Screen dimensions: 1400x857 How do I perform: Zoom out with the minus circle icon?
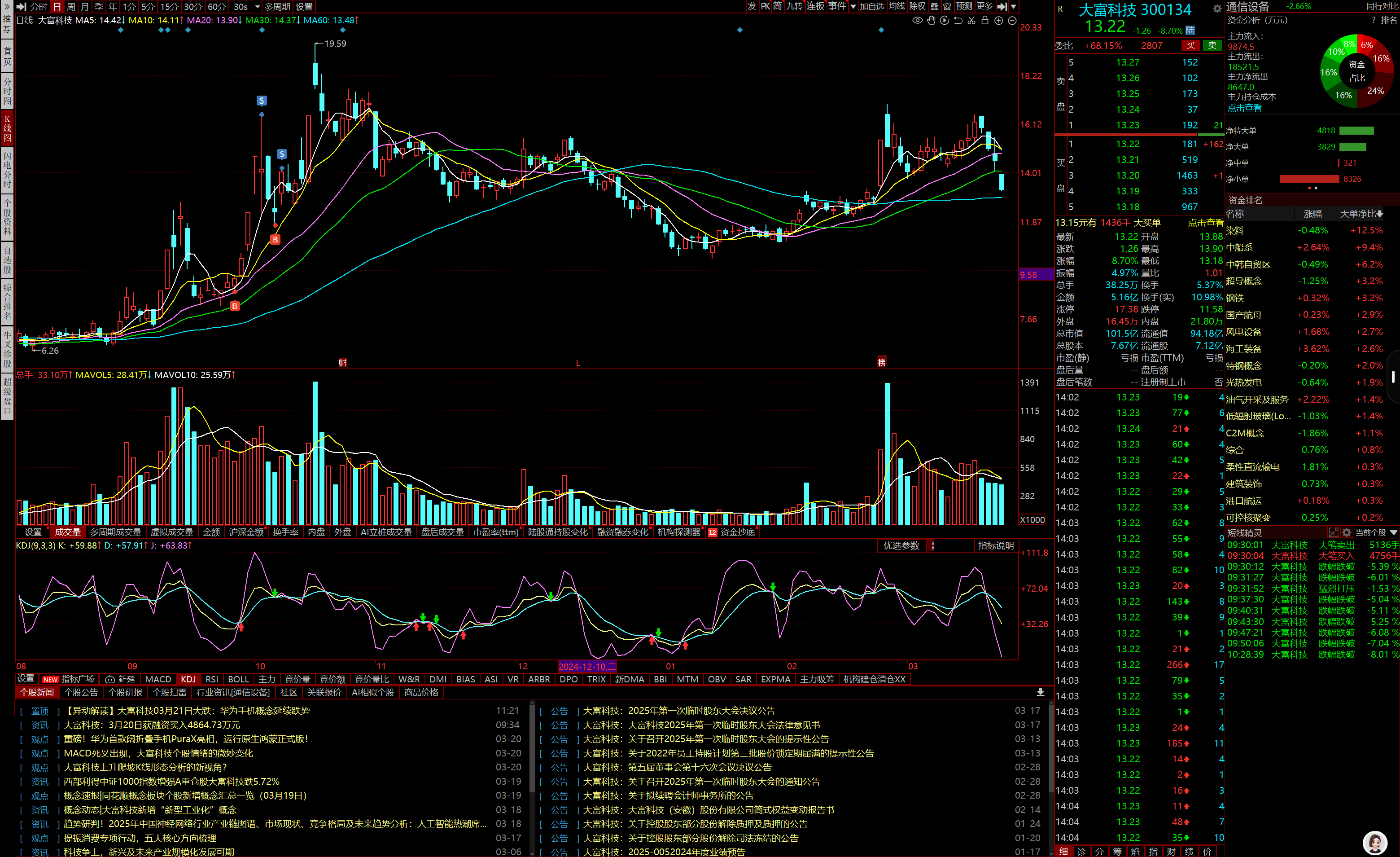[1012, 21]
